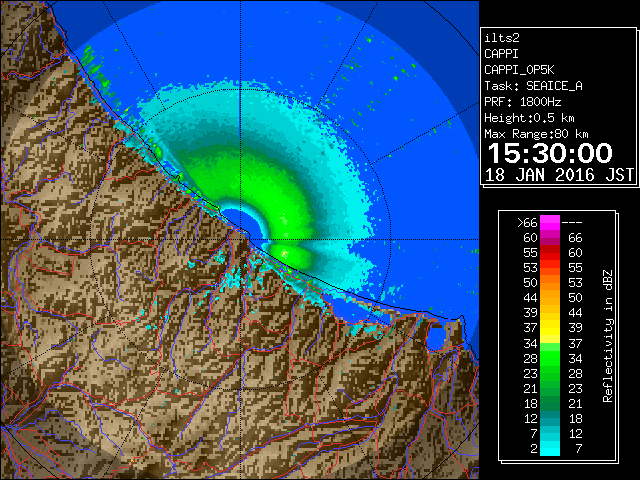
Task: Click the teal 12–18 dBZ legend swatch
Action: (550, 418)
